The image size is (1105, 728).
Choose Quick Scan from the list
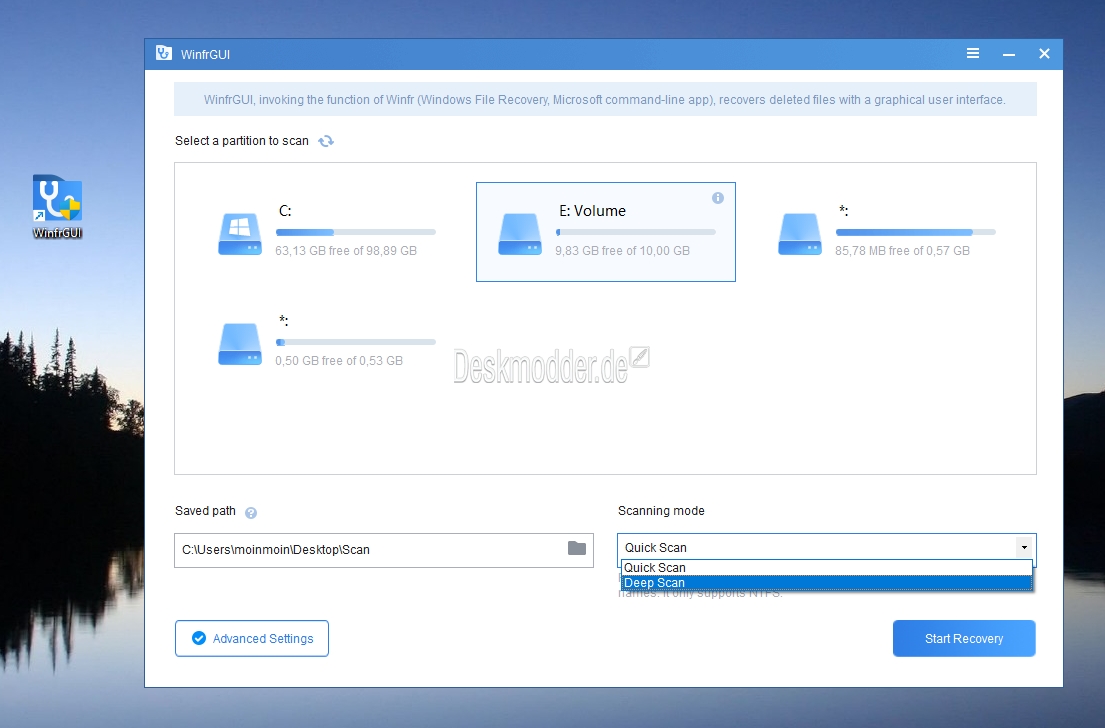[x=827, y=568]
